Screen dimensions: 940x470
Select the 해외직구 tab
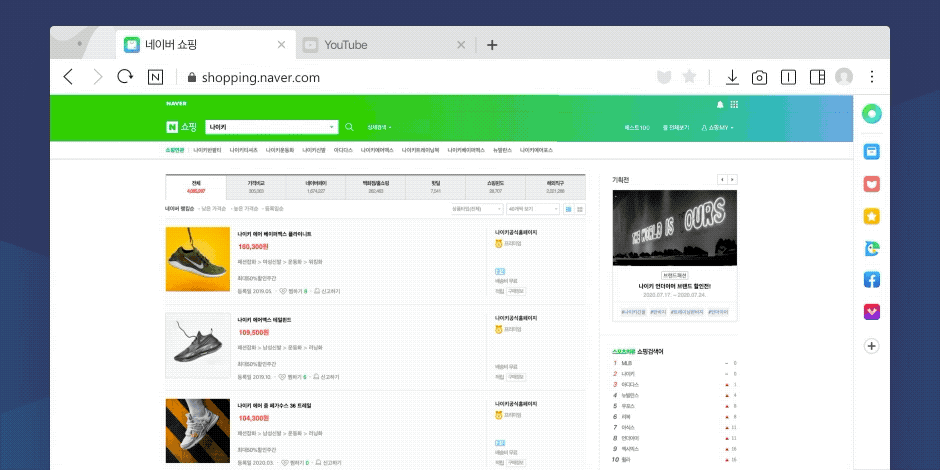pos(556,187)
